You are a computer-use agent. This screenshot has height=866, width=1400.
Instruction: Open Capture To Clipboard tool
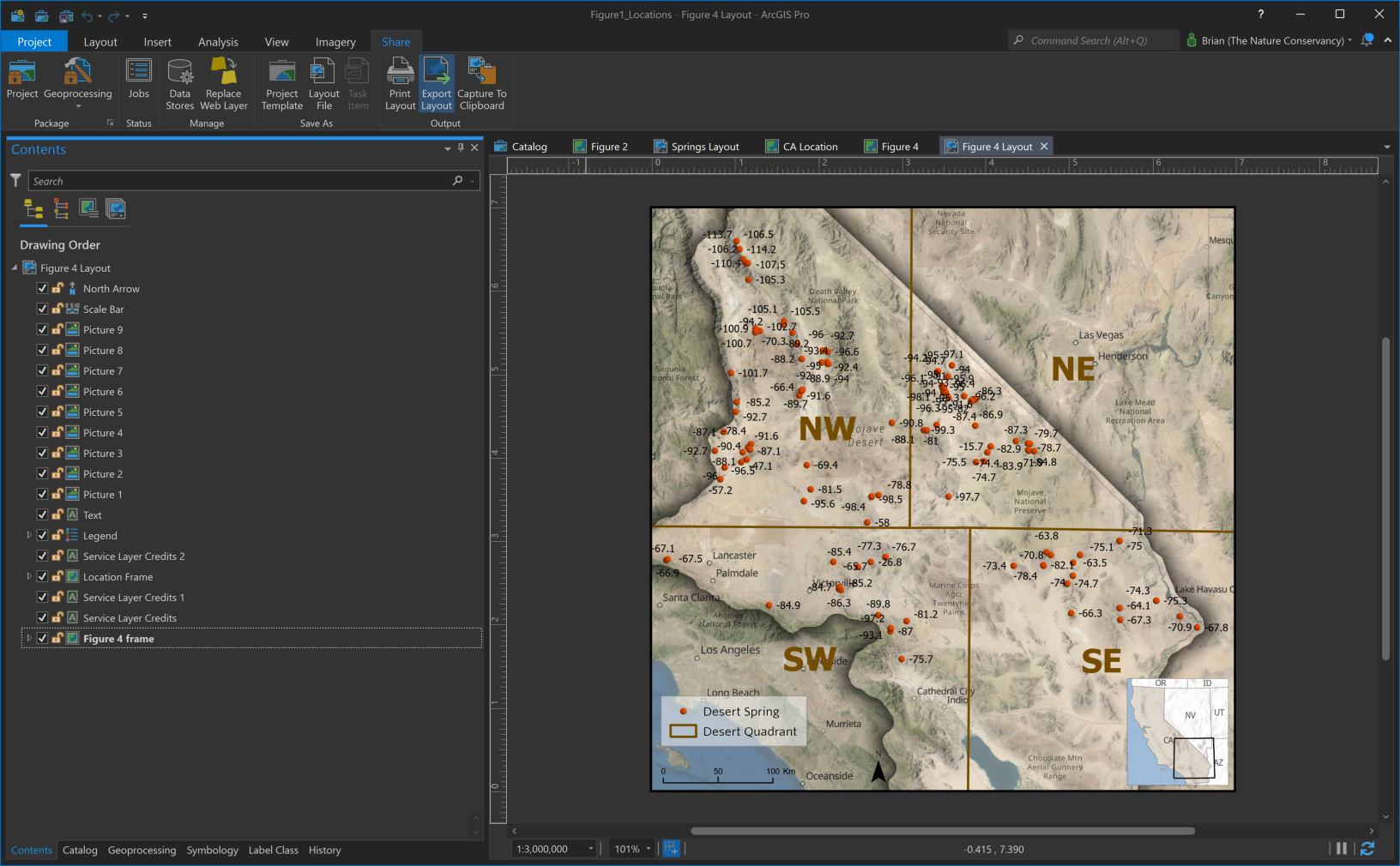pos(481,72)
